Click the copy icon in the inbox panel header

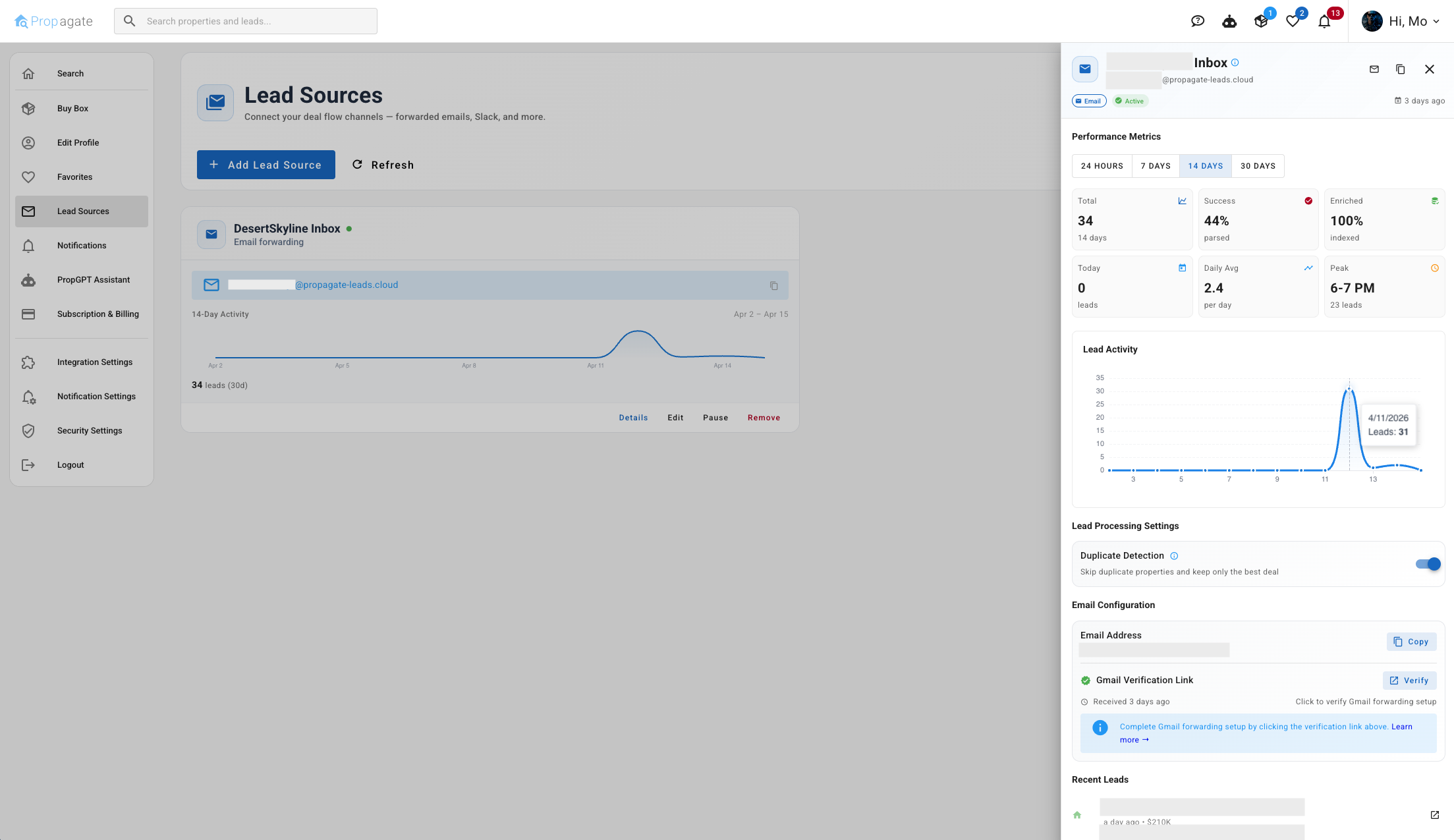coord(1401,69)
